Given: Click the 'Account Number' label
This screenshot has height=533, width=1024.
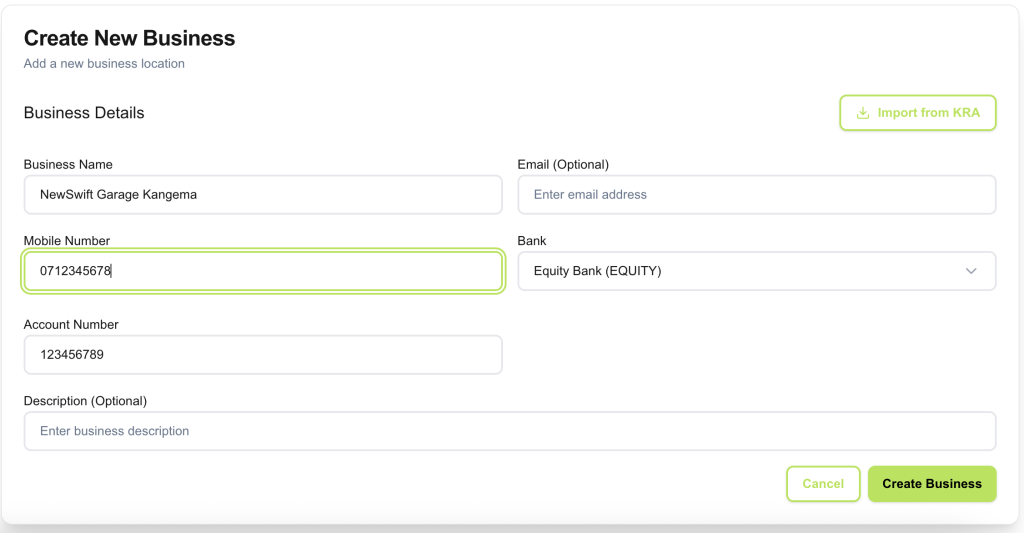Looking at the screenshot, I should (71, 325).
